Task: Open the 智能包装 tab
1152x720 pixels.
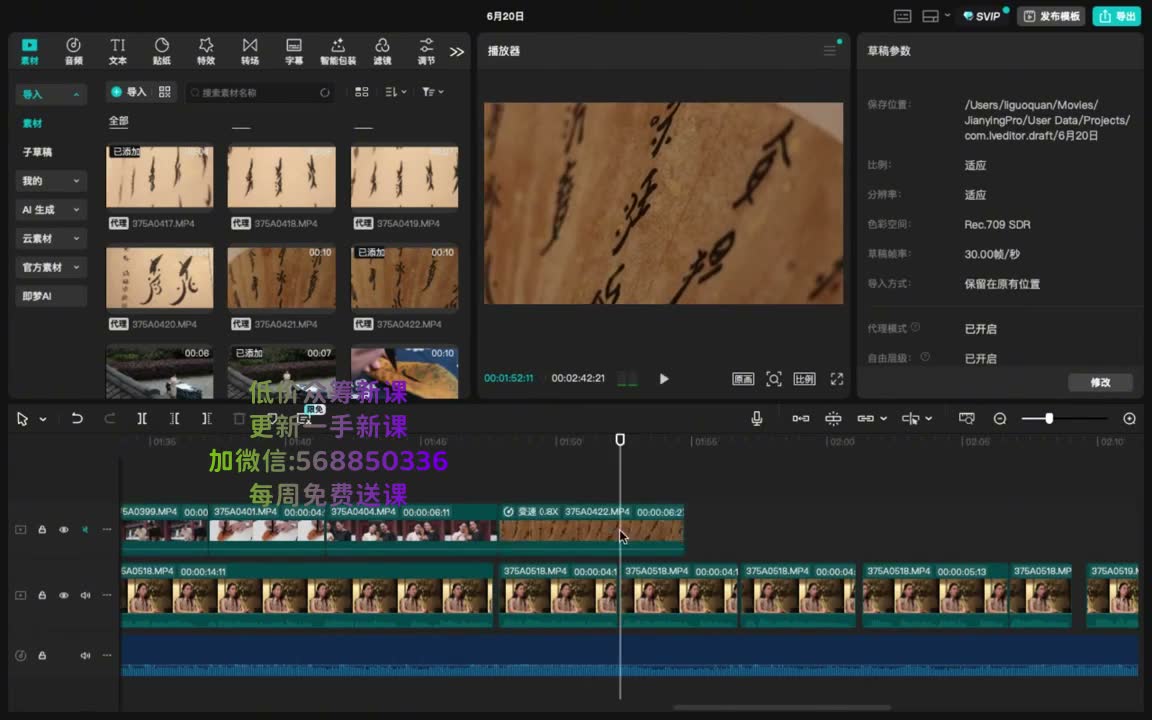Action: tap(338, 51)
